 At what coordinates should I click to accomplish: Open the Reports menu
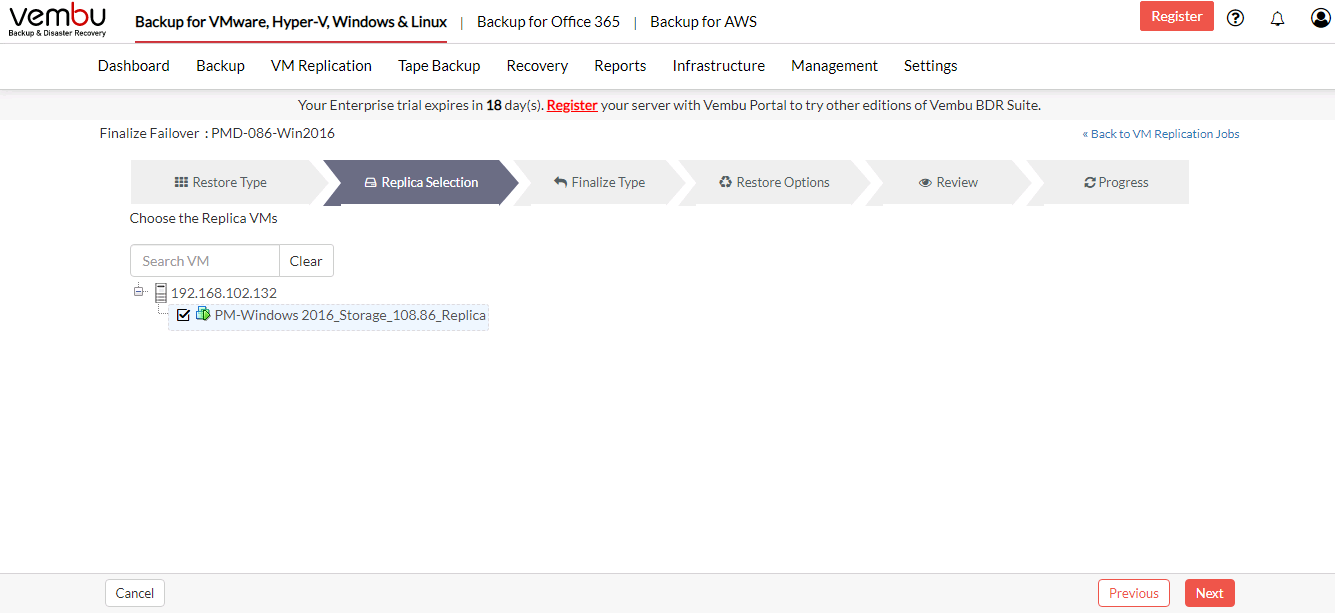pyautogui.click(x=620, y=66)
